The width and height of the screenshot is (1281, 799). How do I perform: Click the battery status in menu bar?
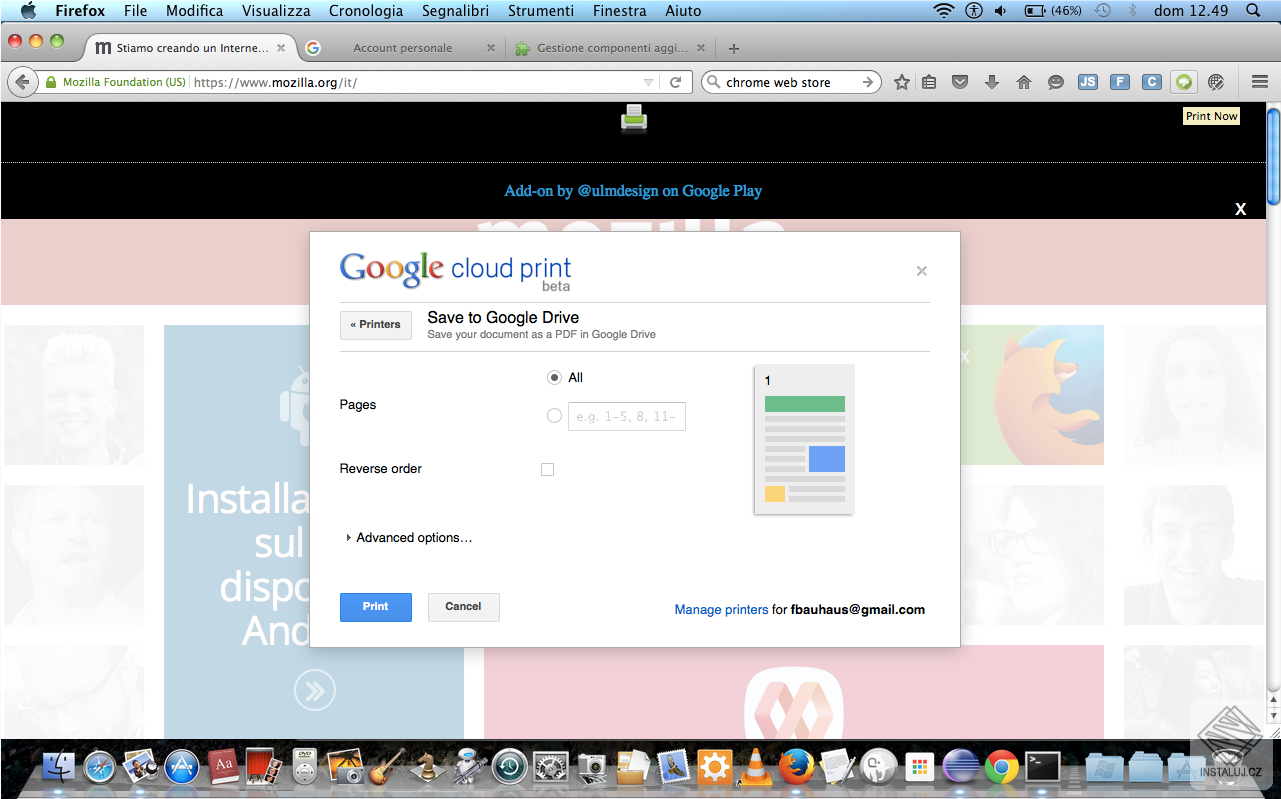1053,11
